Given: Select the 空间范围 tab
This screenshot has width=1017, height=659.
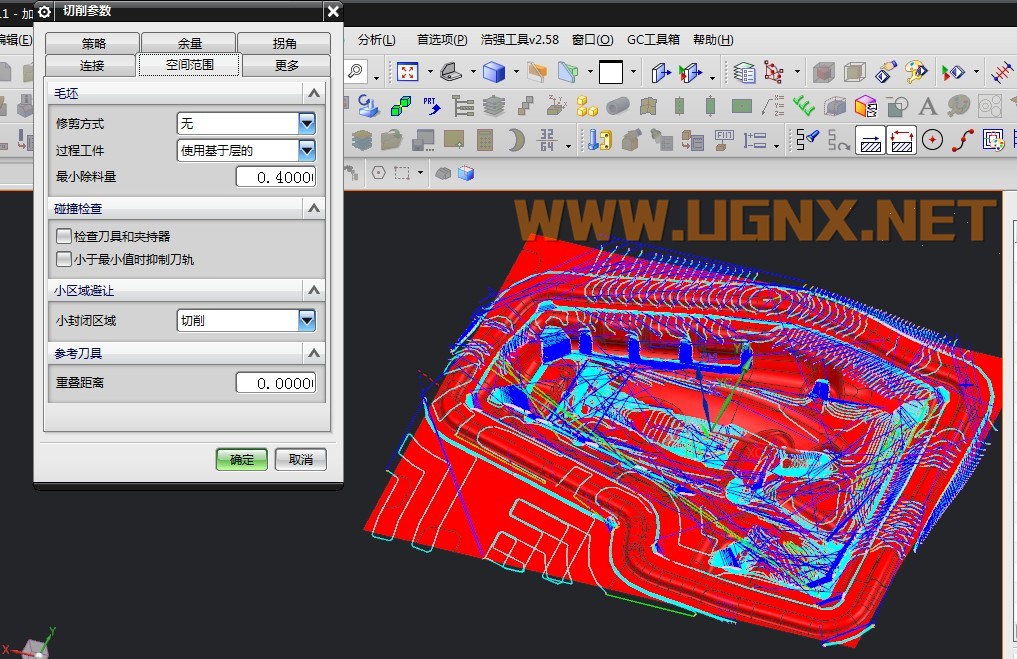Looking at the screenshot, I should (189, 65).
